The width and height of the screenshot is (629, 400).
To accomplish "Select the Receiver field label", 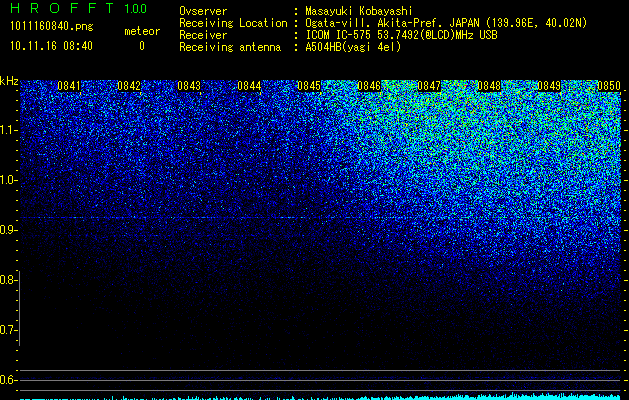I will [203, 35].
